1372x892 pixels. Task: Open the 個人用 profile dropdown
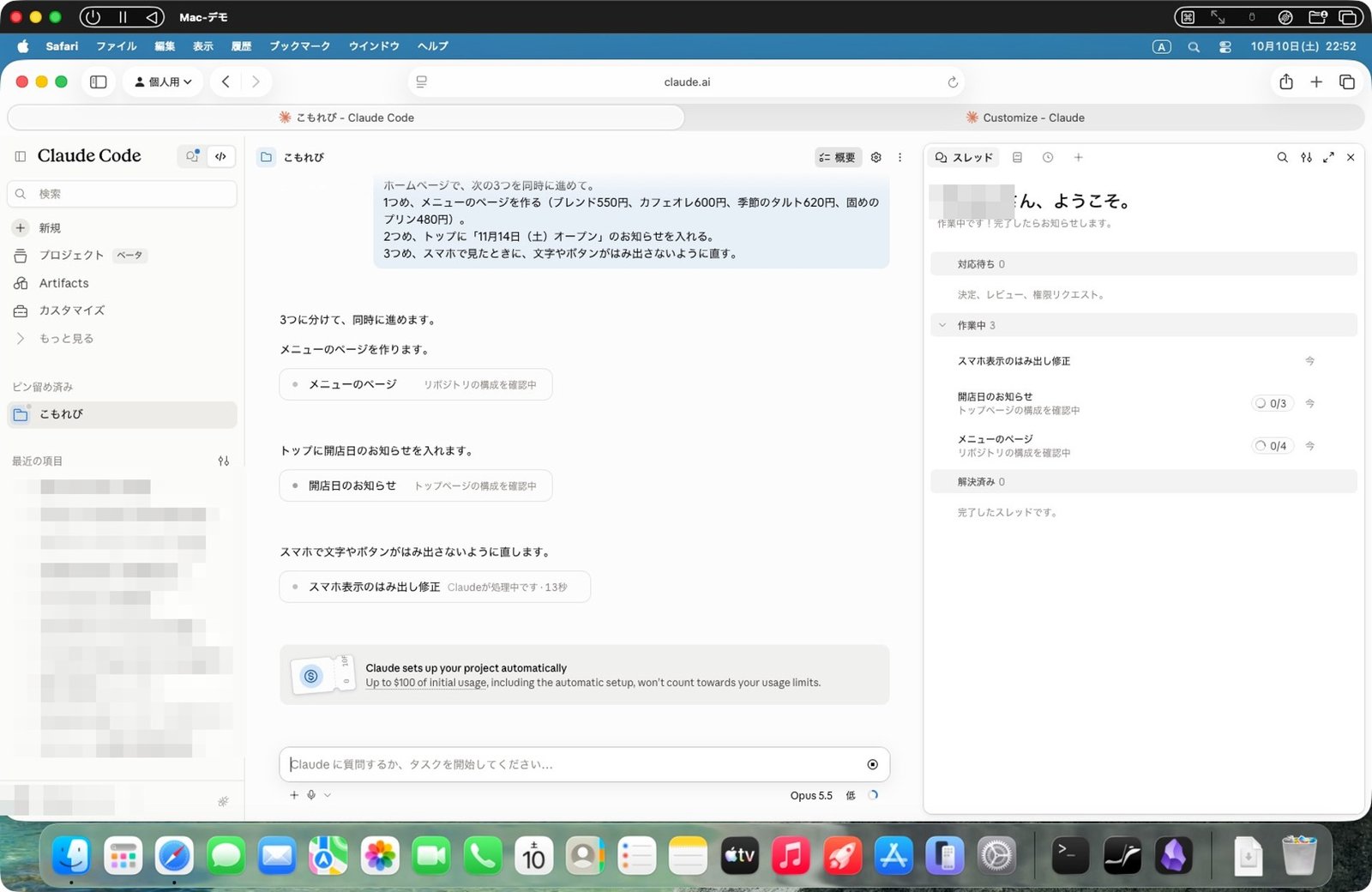point(163,82)
